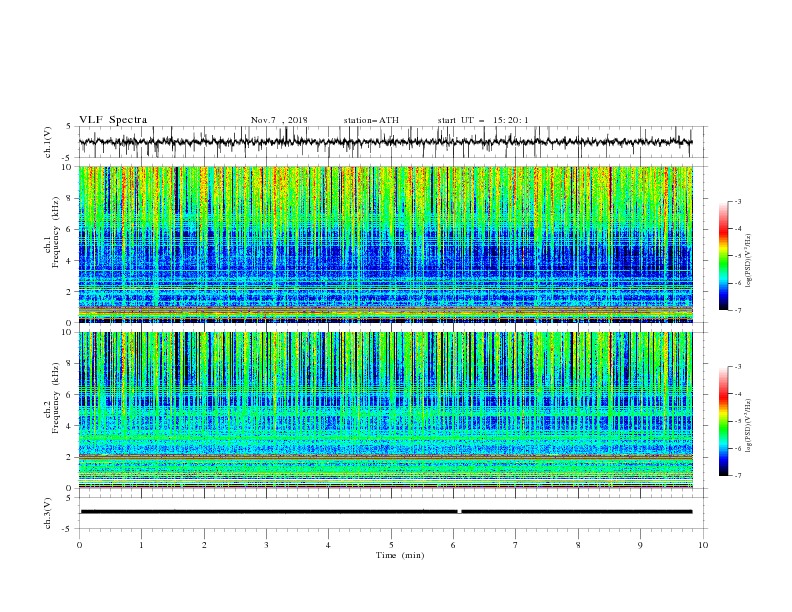The height and width of the screenshot is (612, 792).
Task: Click the "4" tick on time axis
Action: coord(328,545)
